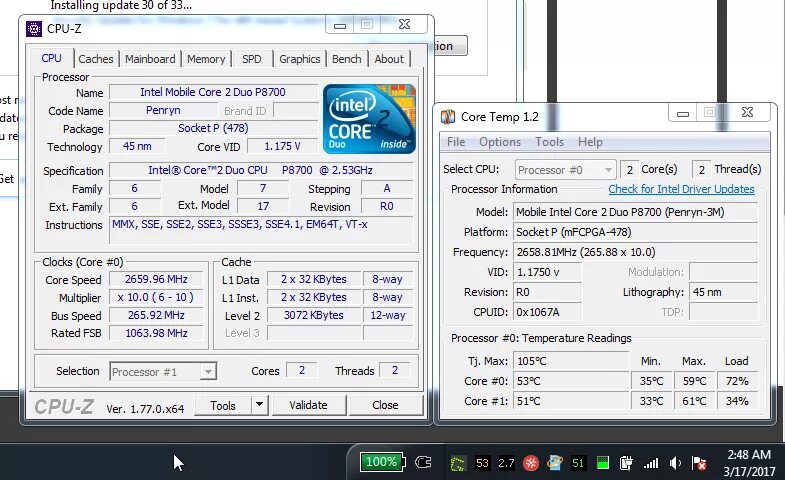Viewport: 785px width, 480px height.
Task: Click the green dotted tray icon
Action: pyautogui.click(x=458, y=463)
